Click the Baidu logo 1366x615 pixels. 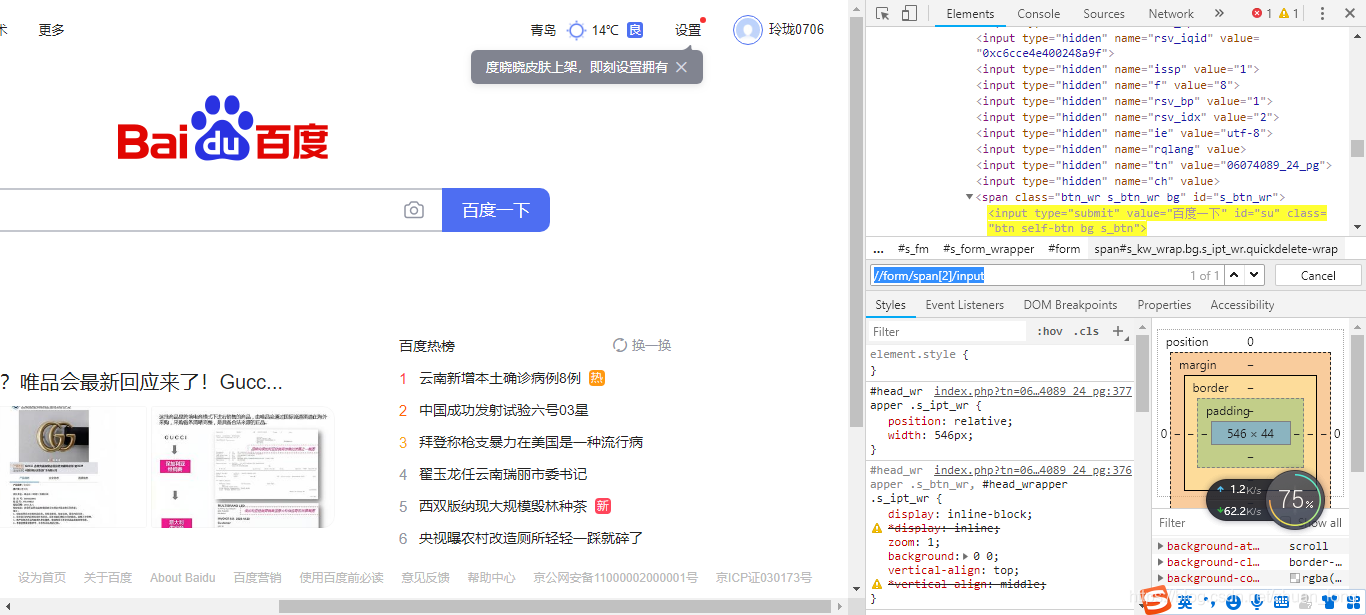click(x=223, y=128)
